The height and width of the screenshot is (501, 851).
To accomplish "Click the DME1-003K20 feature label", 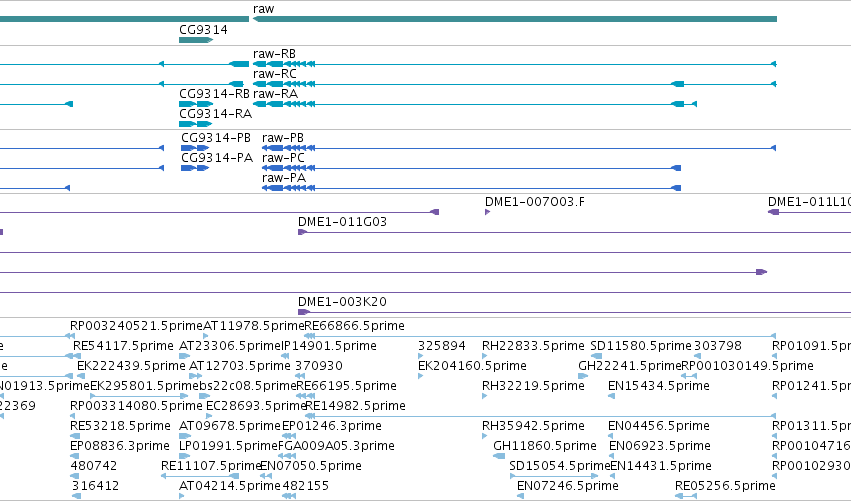I will pos(342,302).
